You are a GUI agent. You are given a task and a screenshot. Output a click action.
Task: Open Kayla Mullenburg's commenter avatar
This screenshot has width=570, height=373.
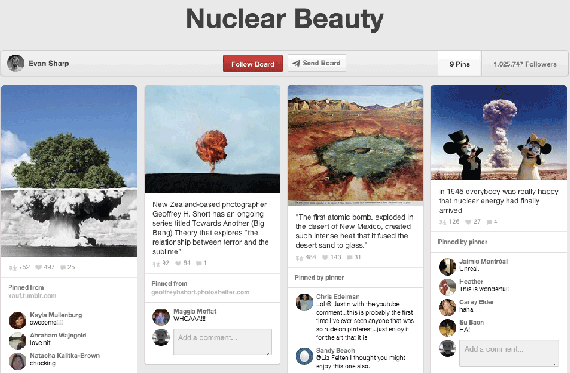point(17,320)
